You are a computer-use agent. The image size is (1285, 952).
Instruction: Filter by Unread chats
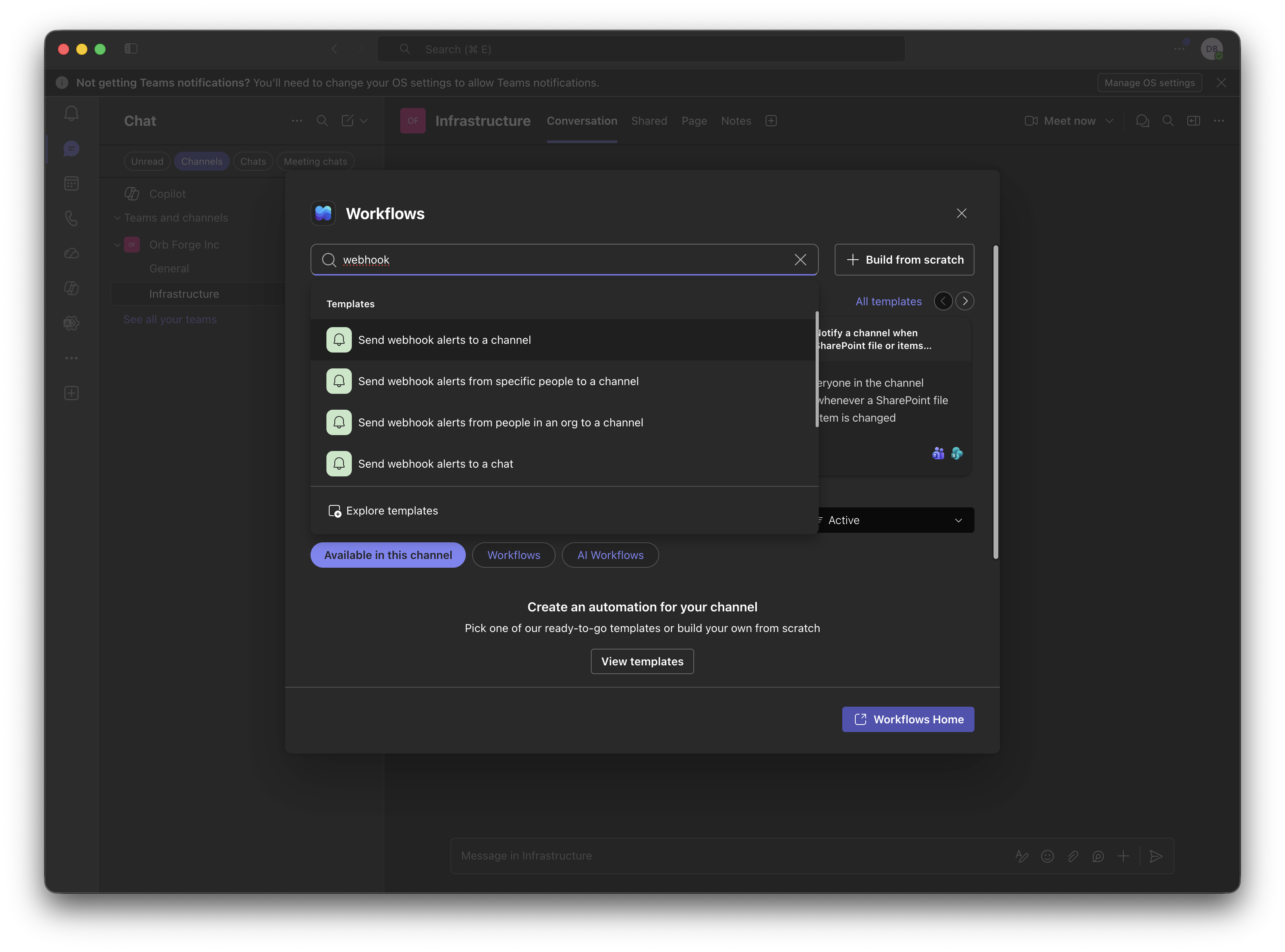[147, 161]
